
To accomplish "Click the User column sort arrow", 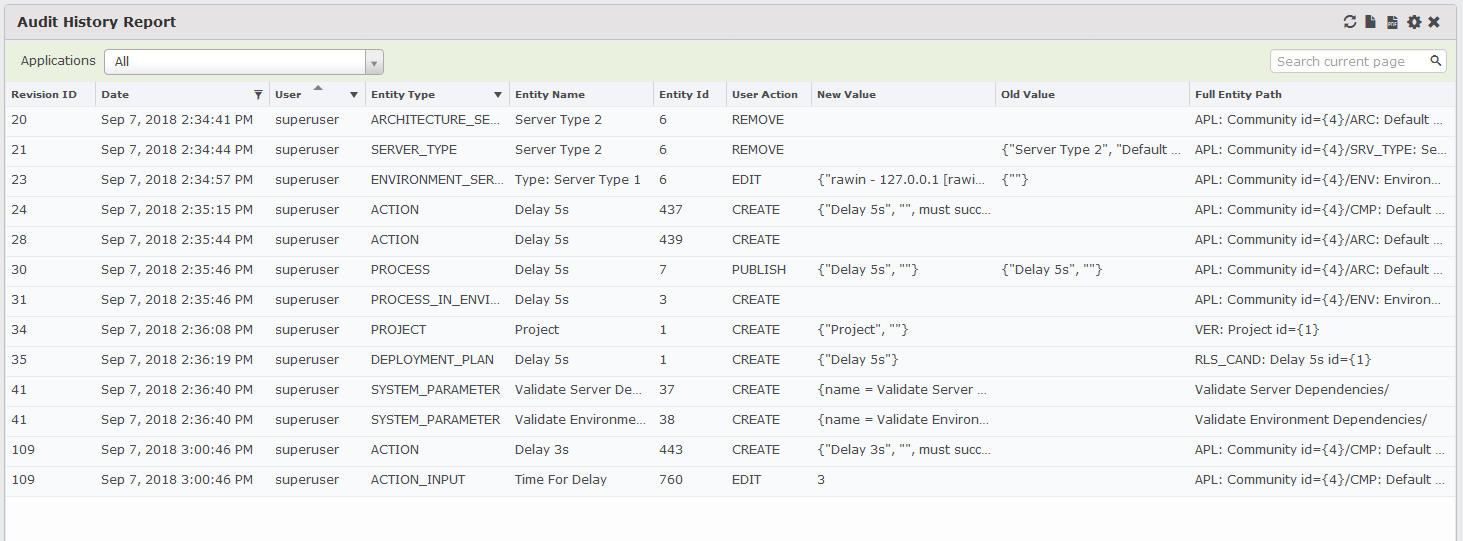I will [318, 88].
